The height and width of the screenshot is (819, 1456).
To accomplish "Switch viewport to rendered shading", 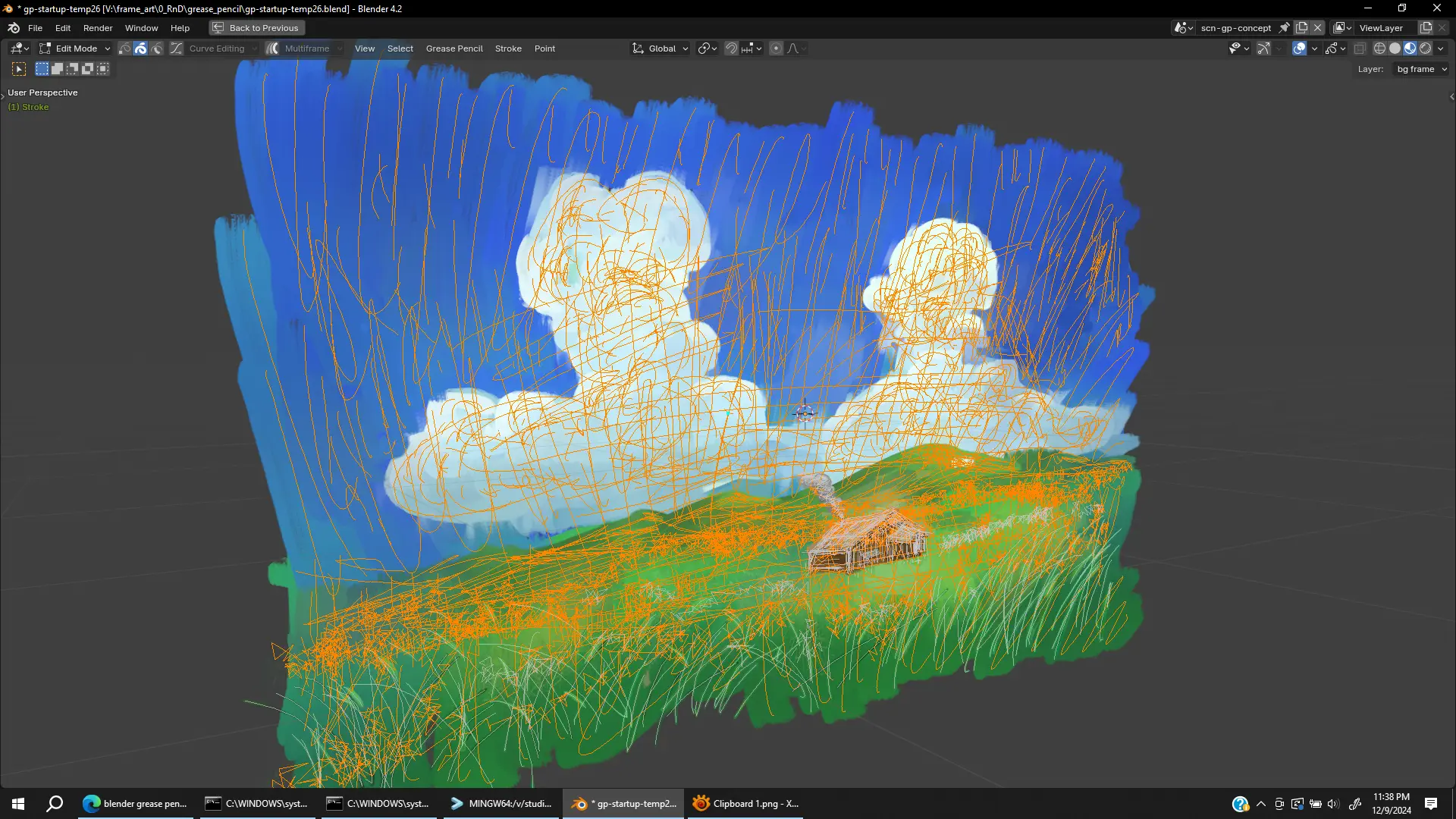I will coord(1426,49).
